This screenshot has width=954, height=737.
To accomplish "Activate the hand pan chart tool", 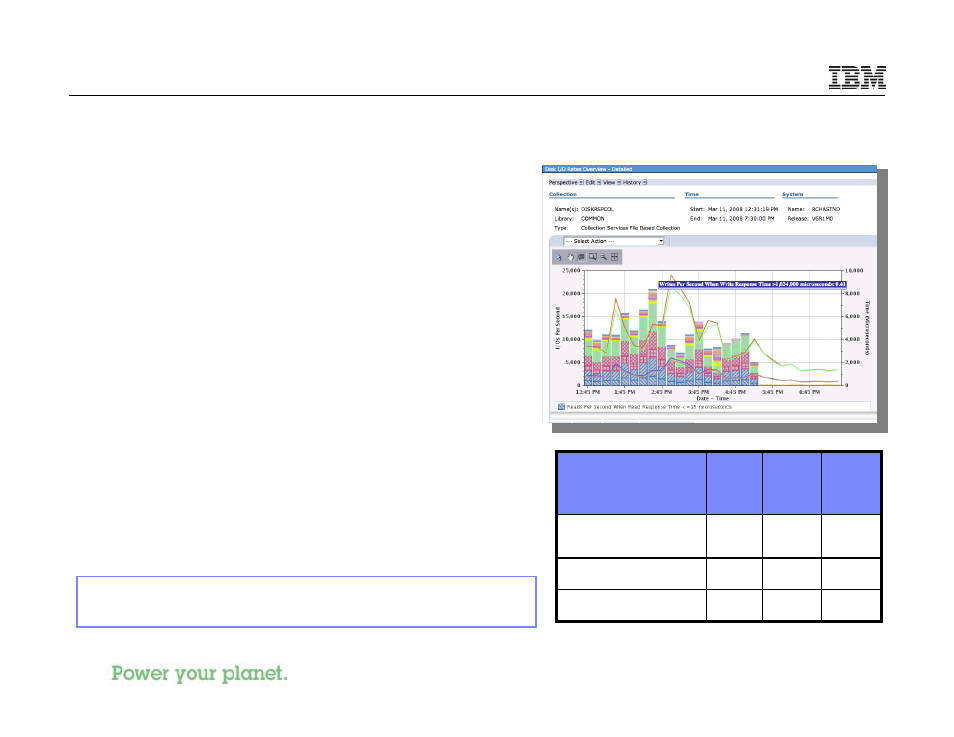I will [570, 257].
